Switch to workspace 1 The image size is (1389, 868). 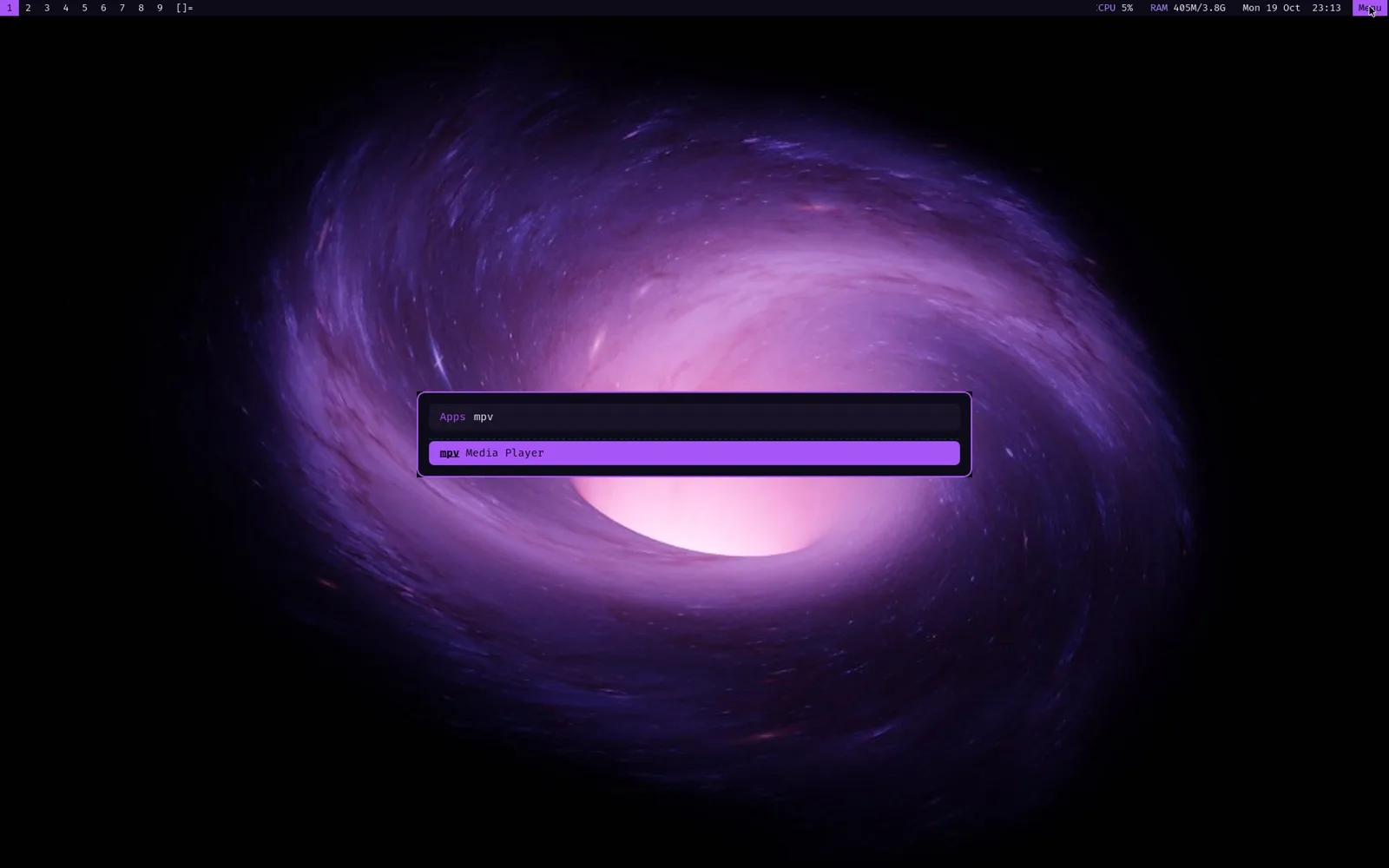pos(10,8)
